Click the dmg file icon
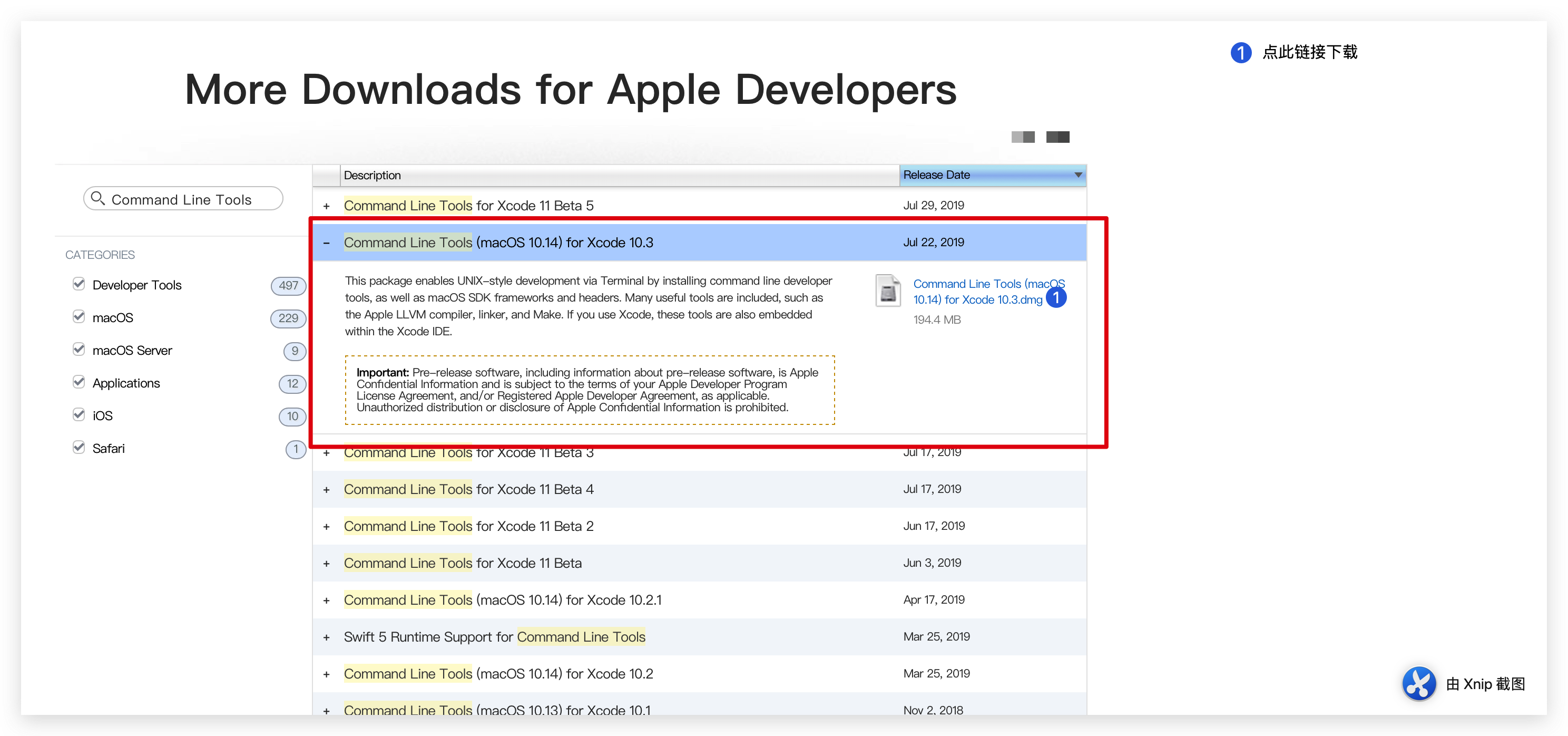Viewport: 1568px width, 736px height. click(887, 290)
